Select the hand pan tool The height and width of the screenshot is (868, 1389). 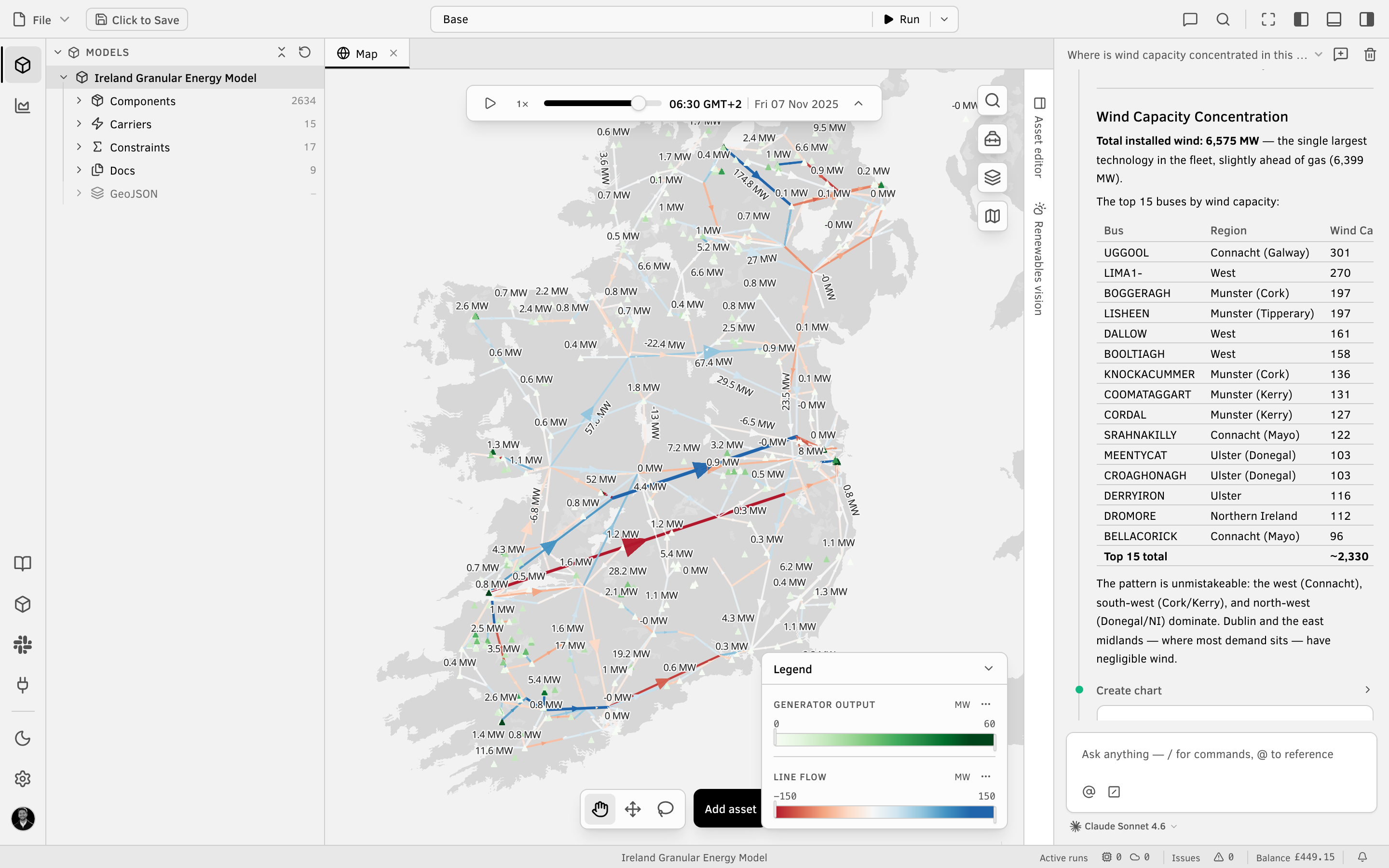click(x=600, y=809)
